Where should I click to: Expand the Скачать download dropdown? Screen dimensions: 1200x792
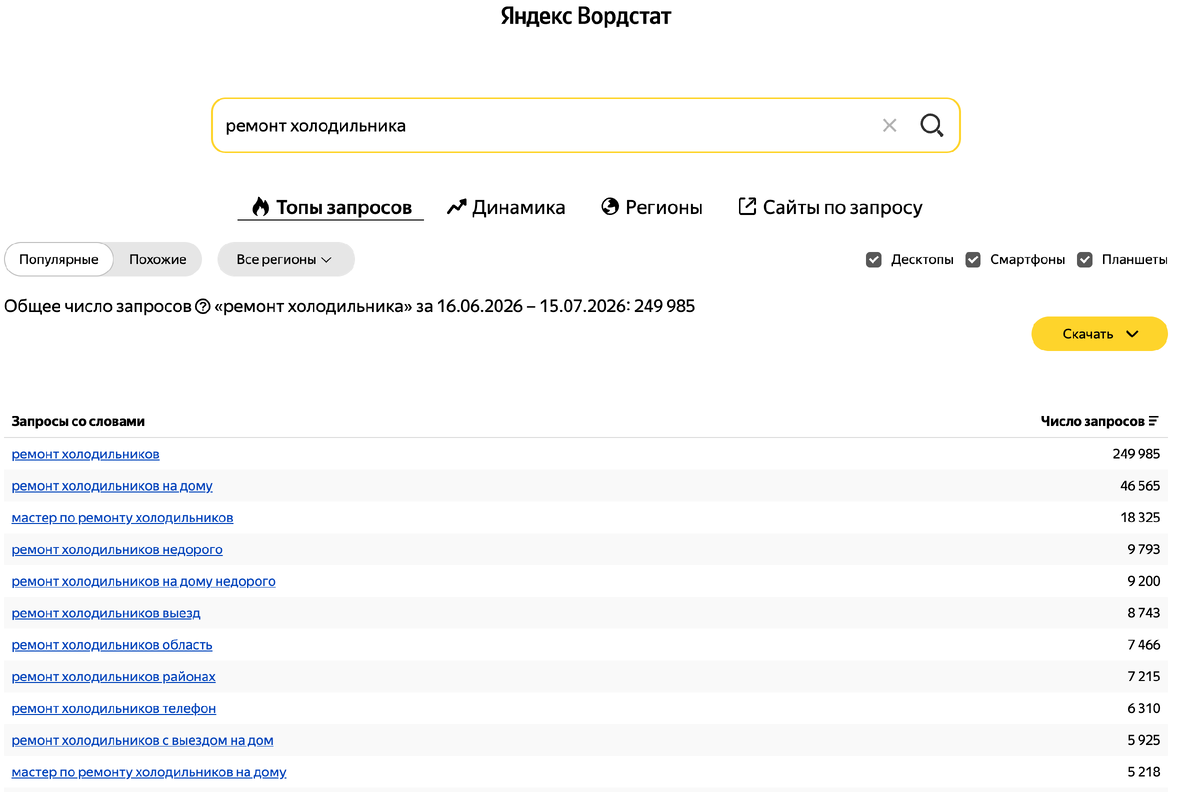tap(1099, 334)
